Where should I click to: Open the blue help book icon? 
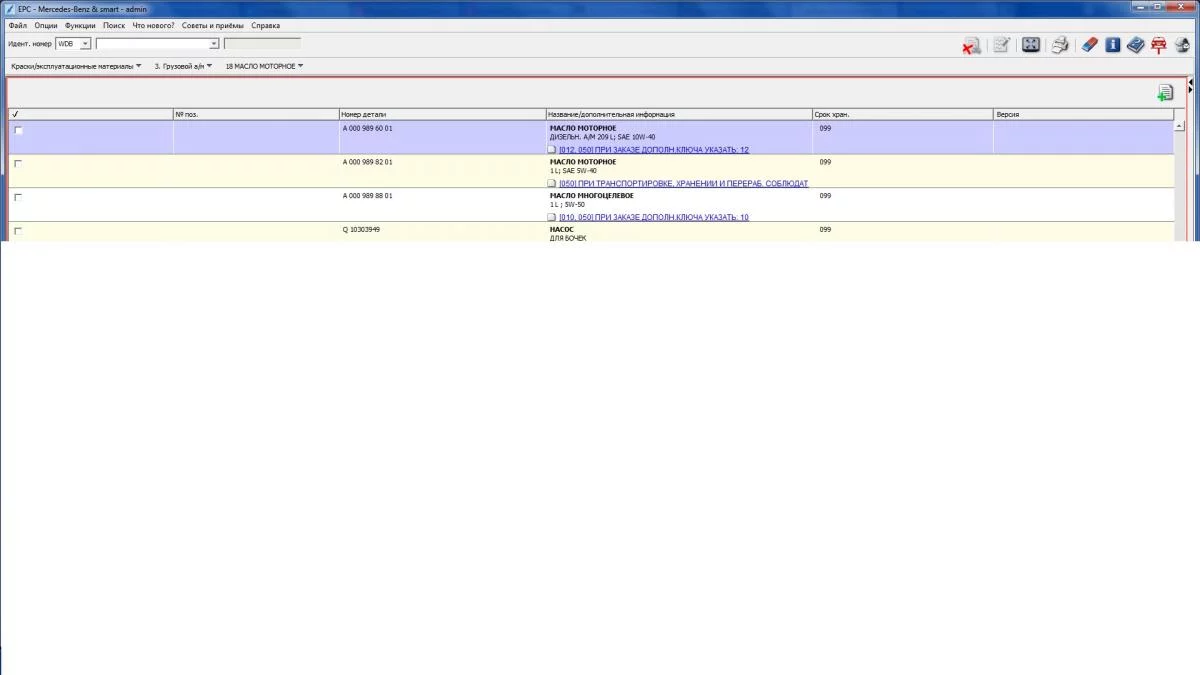click(x=1136, y=45)
